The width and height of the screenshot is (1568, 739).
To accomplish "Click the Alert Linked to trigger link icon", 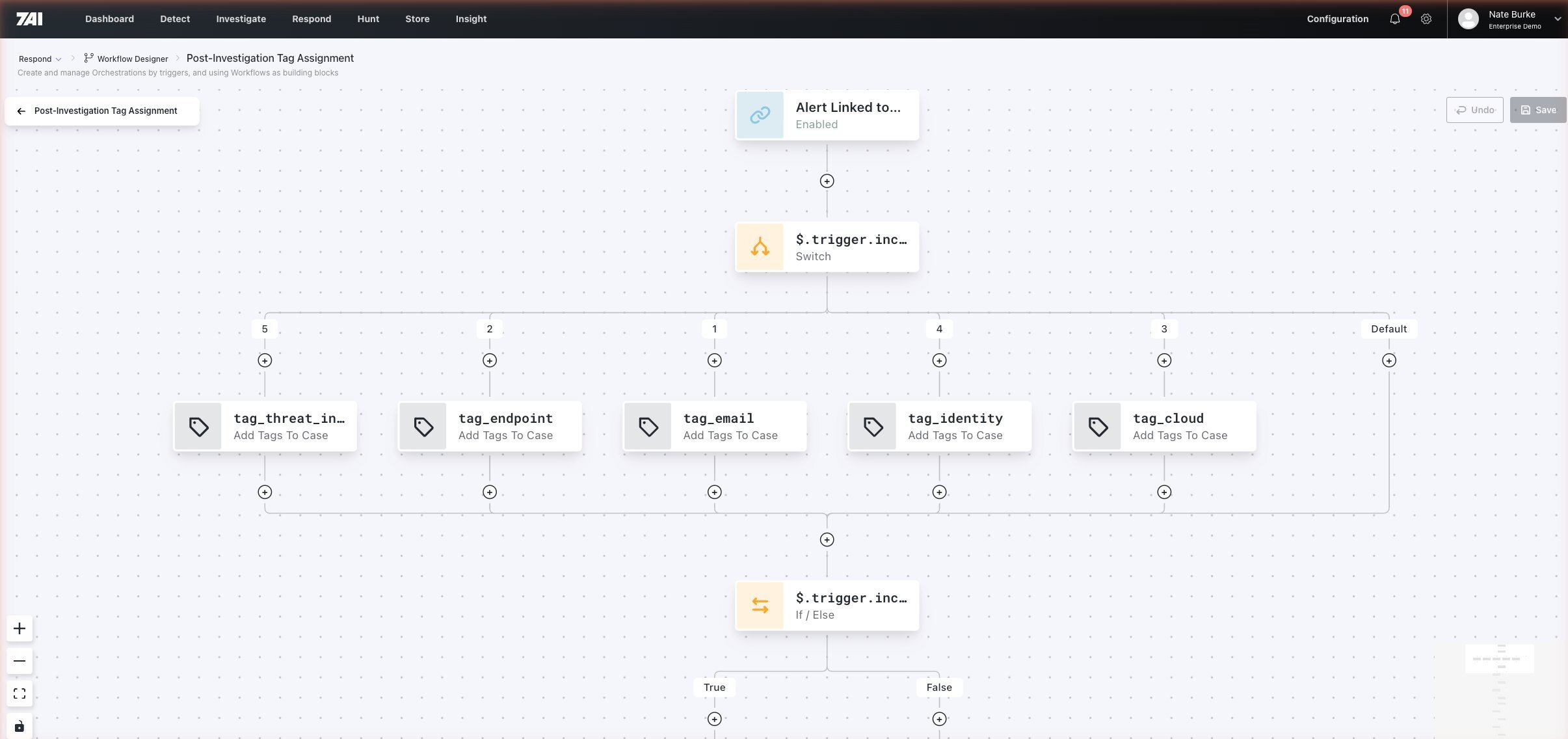I will pyautogui.click(x=760, y=115).
